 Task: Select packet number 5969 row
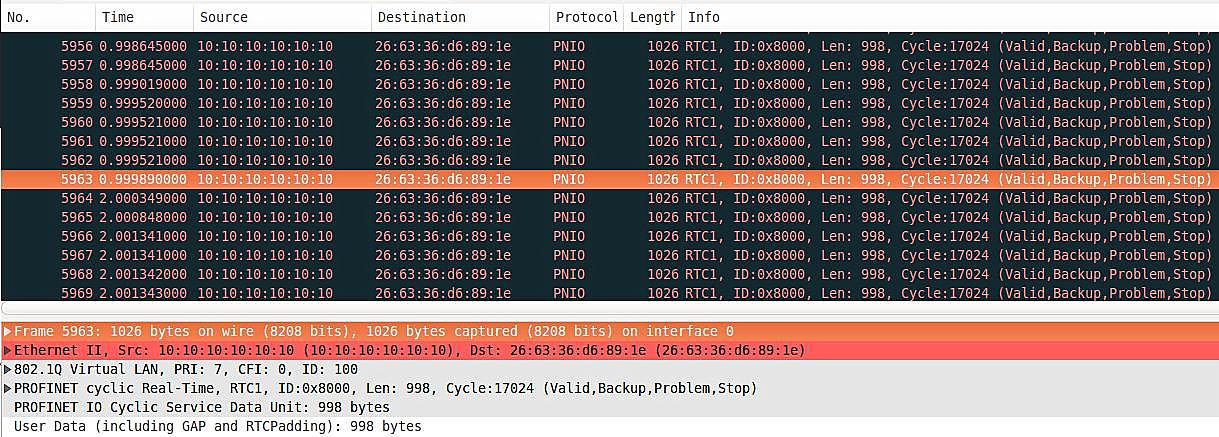tap(400, 293)
